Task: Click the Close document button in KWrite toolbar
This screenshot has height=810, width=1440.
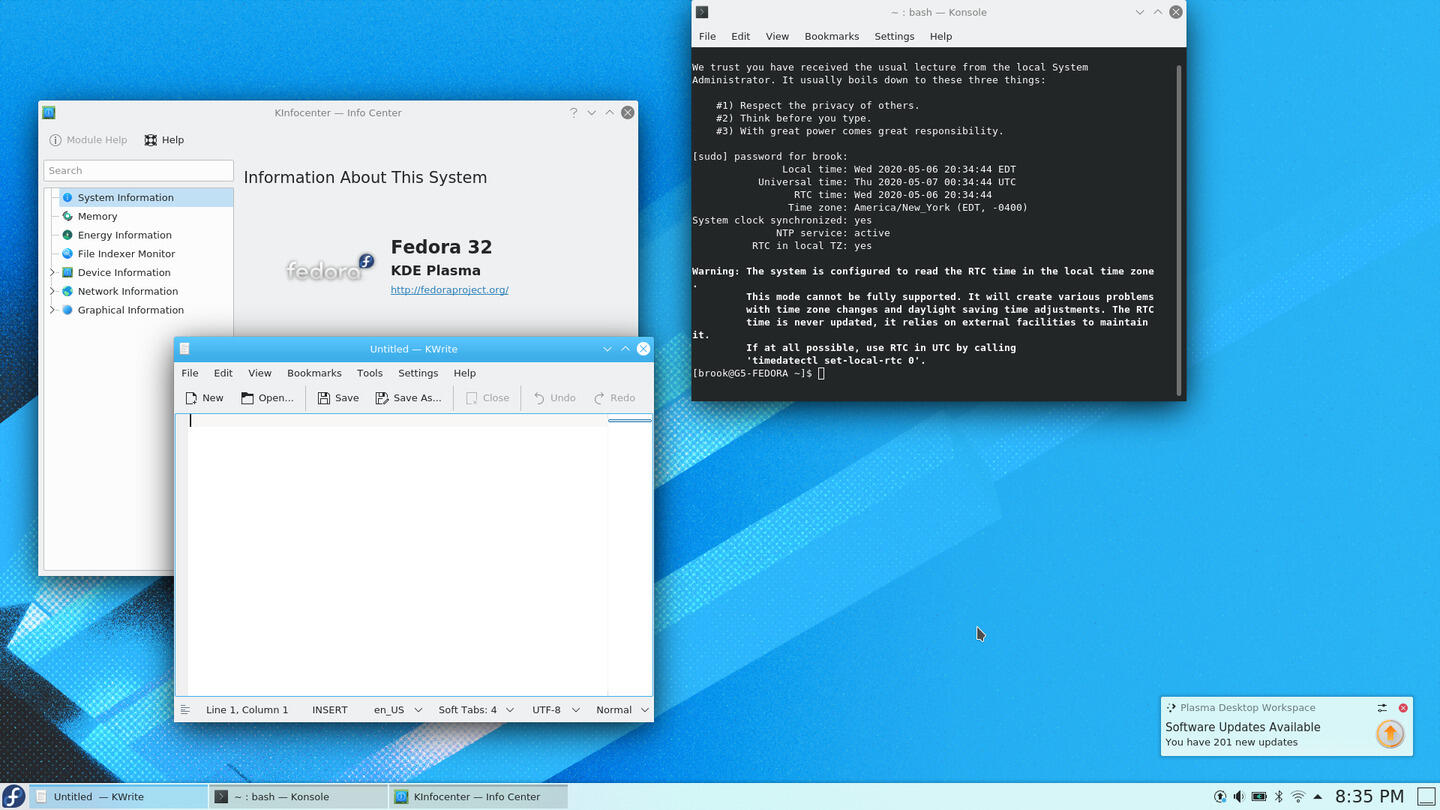Action: tap(487, 398)
